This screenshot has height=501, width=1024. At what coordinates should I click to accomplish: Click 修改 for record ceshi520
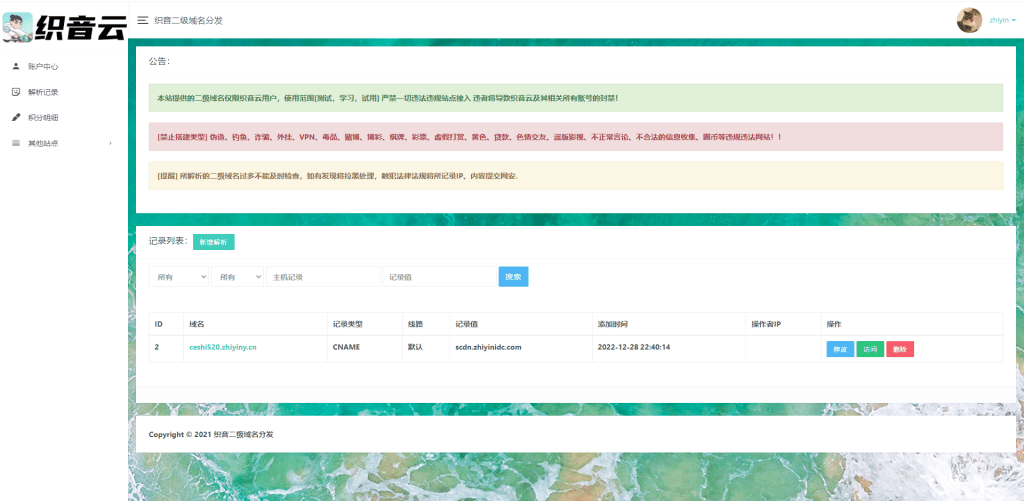[x=840, y=349]
